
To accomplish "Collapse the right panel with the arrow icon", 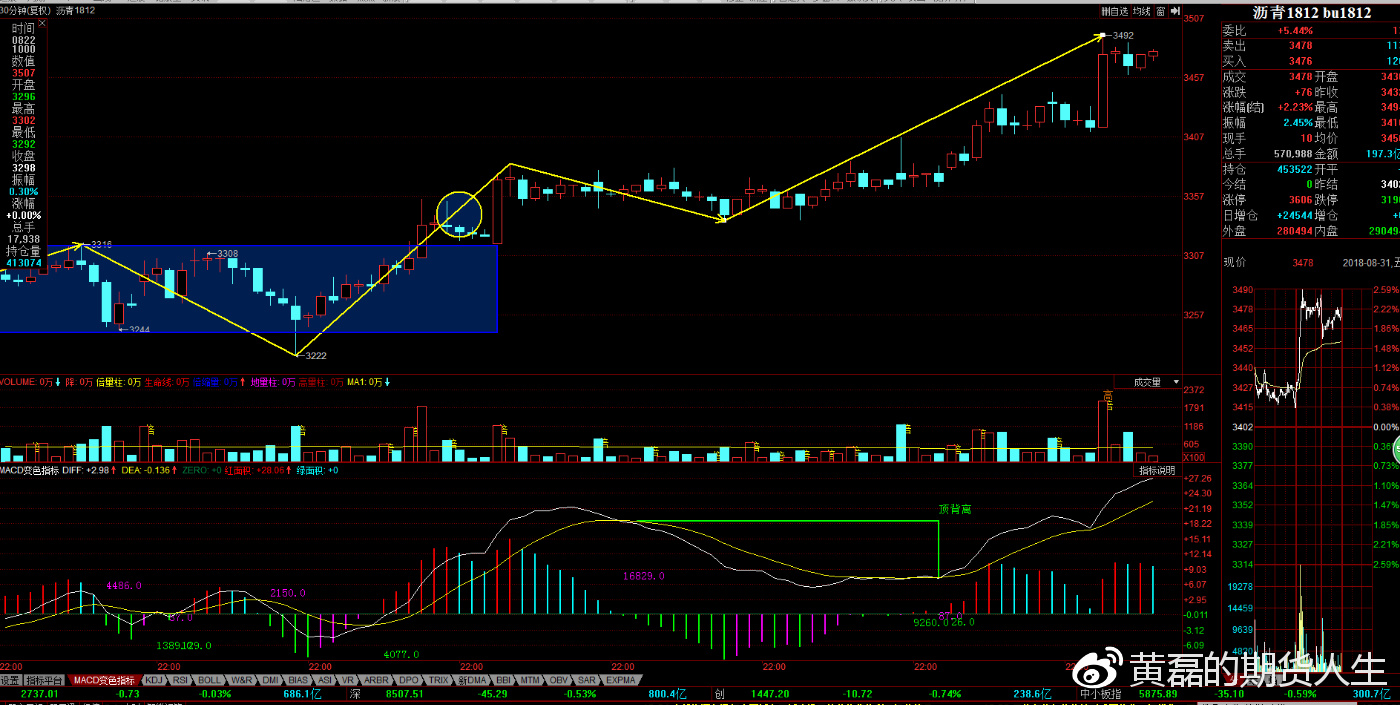I will (x=1174, y=11).
